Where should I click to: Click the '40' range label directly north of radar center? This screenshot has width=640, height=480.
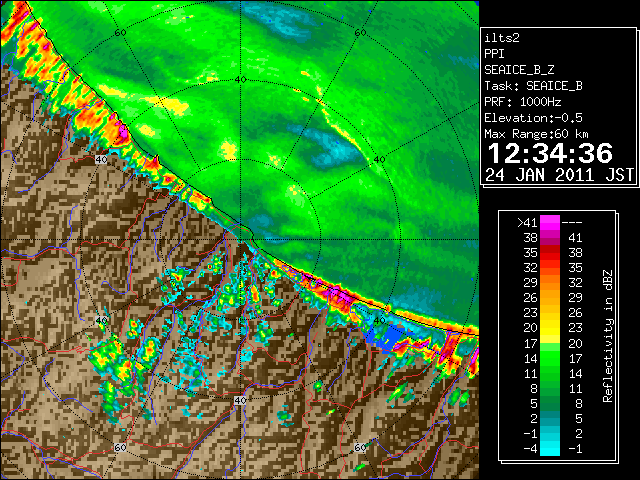[240, 80]
